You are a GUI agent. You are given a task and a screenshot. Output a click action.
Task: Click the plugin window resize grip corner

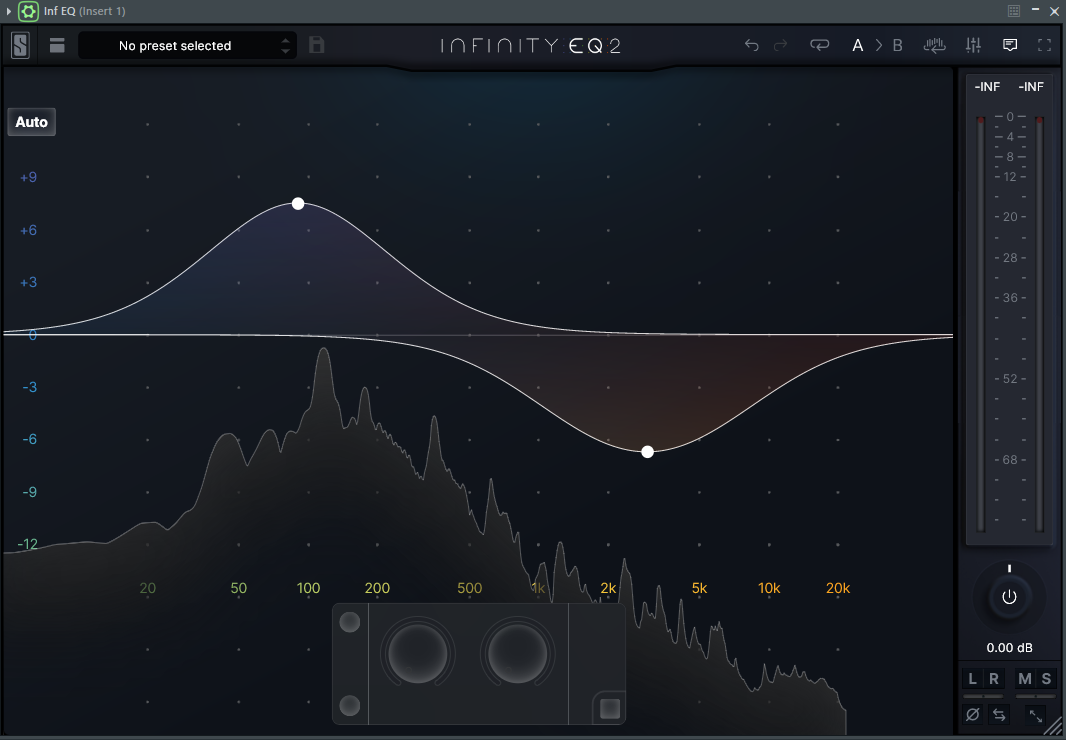1052,726
